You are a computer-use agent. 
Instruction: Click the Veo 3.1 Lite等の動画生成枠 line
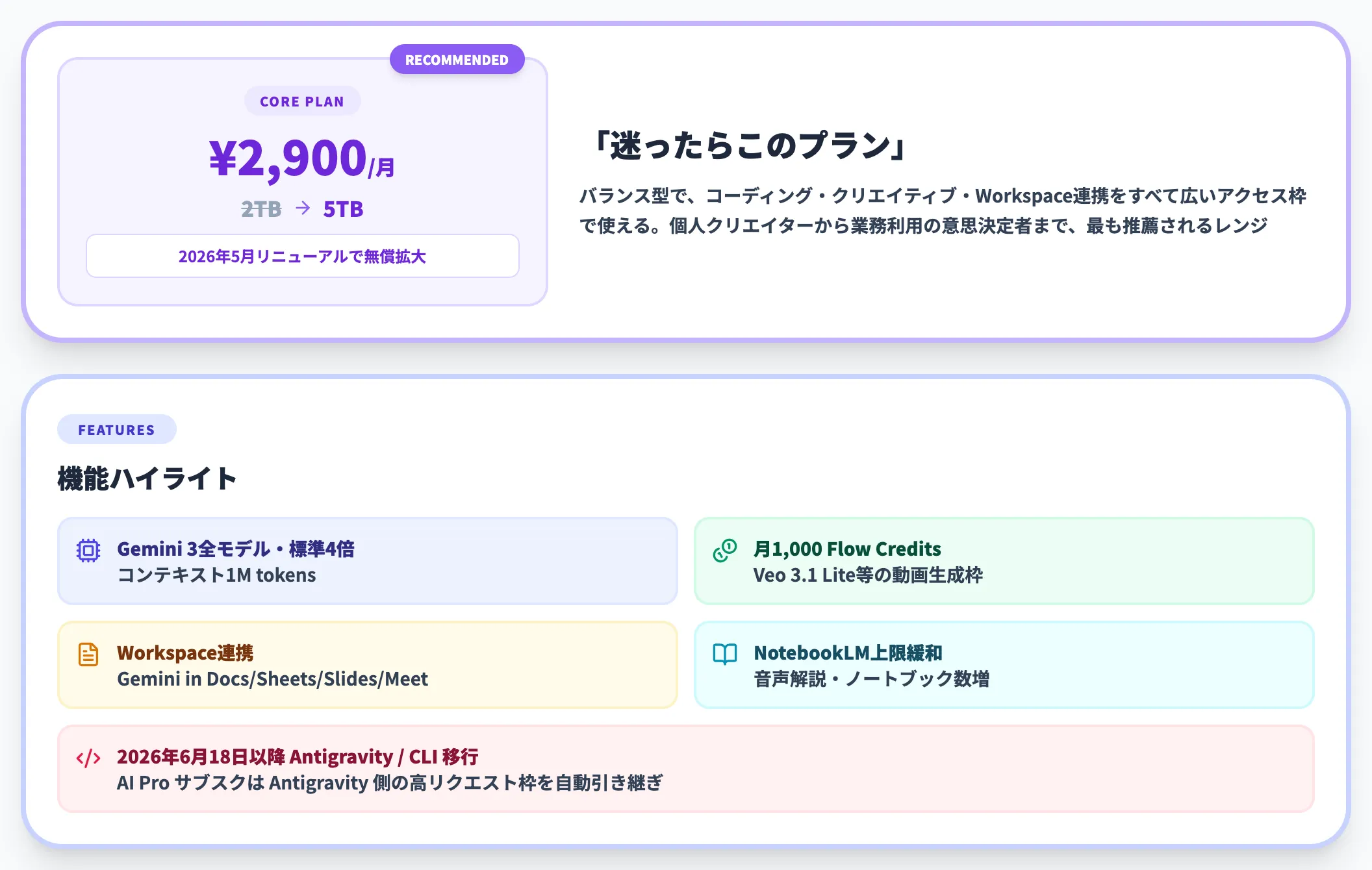(868, 575)
